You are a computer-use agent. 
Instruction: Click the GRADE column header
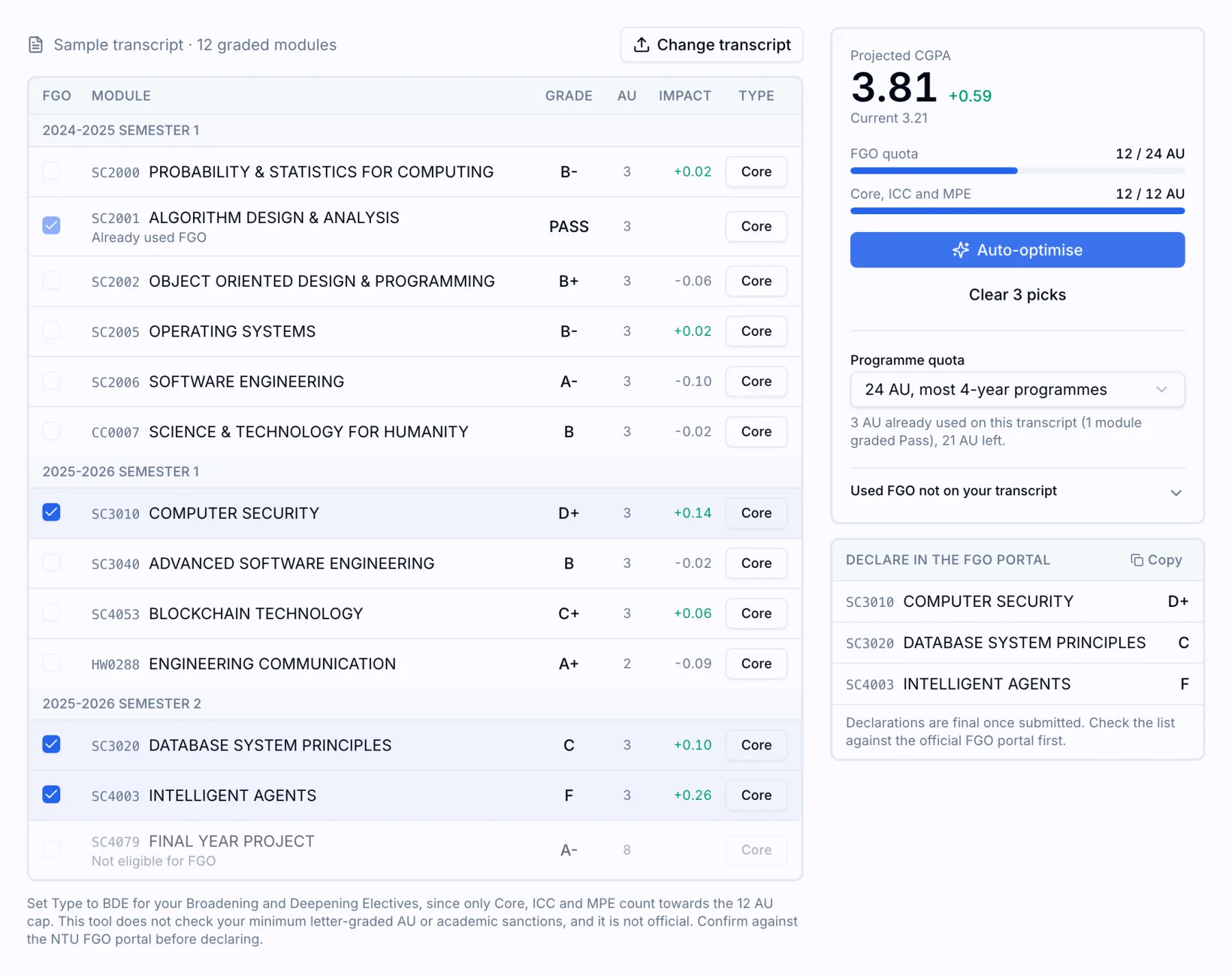pyautogui.click(x=568, y=96)
